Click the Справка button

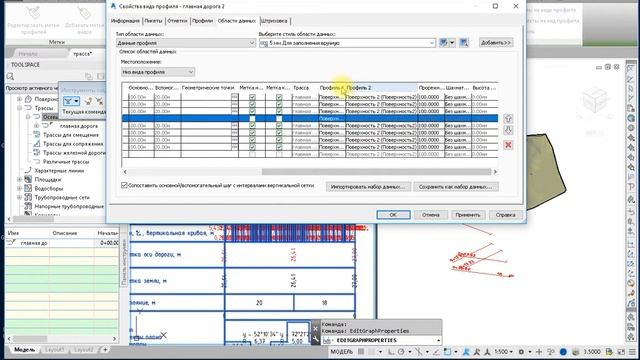pyautogui.click(x=505, y=215)
